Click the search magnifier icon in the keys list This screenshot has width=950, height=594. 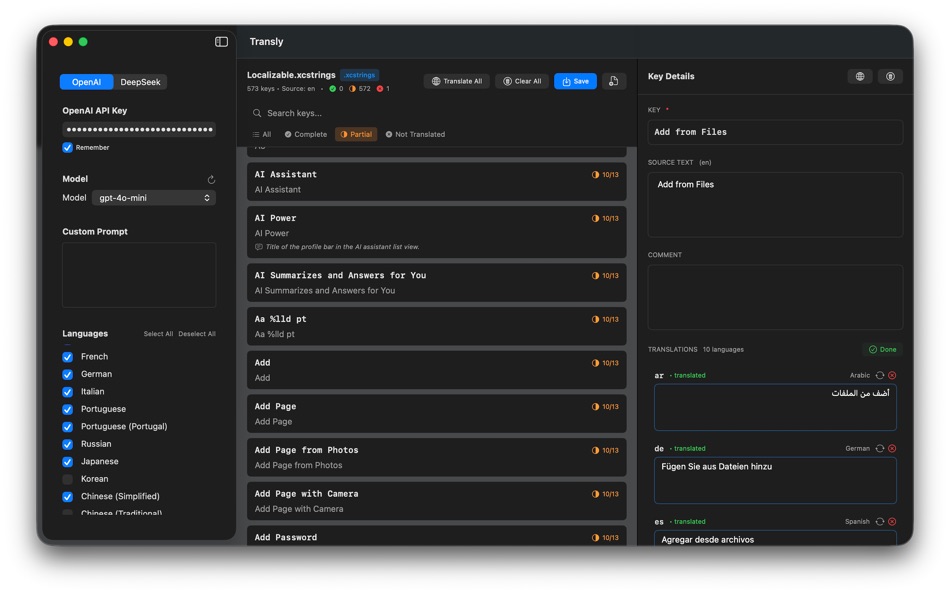tap(256, 113)
